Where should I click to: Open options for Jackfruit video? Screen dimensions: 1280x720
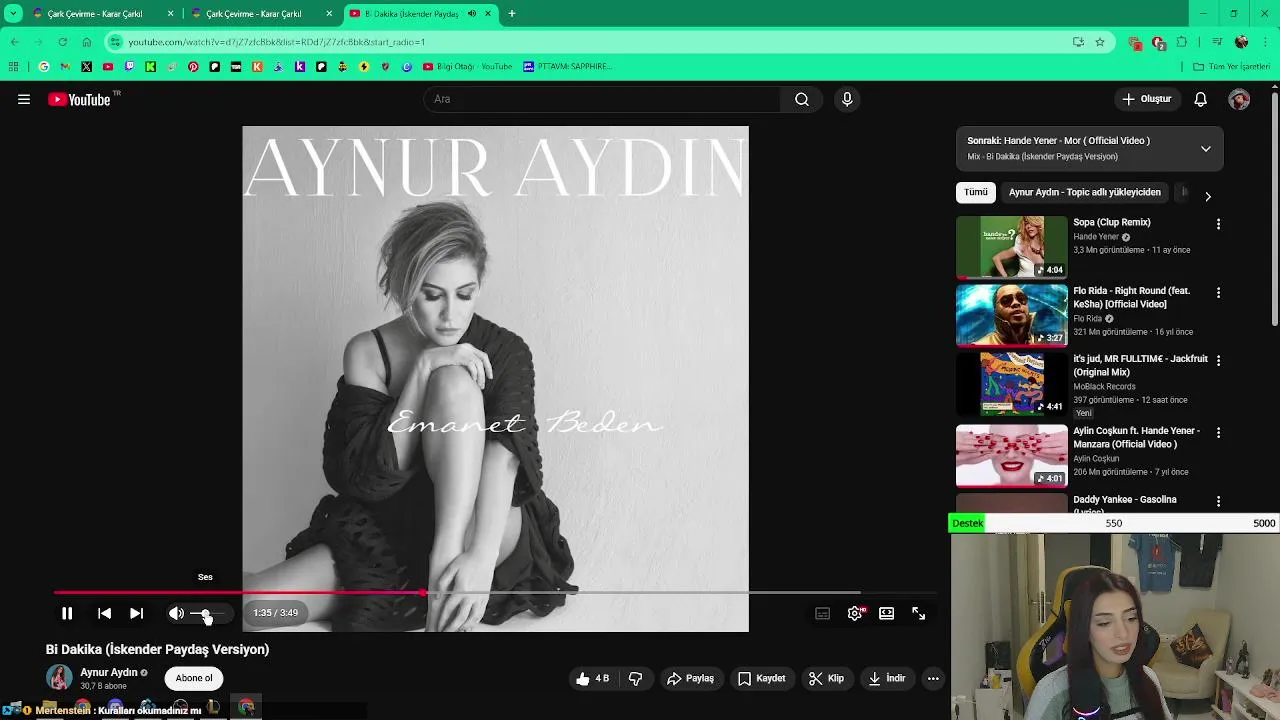[x=1218, y=360]
